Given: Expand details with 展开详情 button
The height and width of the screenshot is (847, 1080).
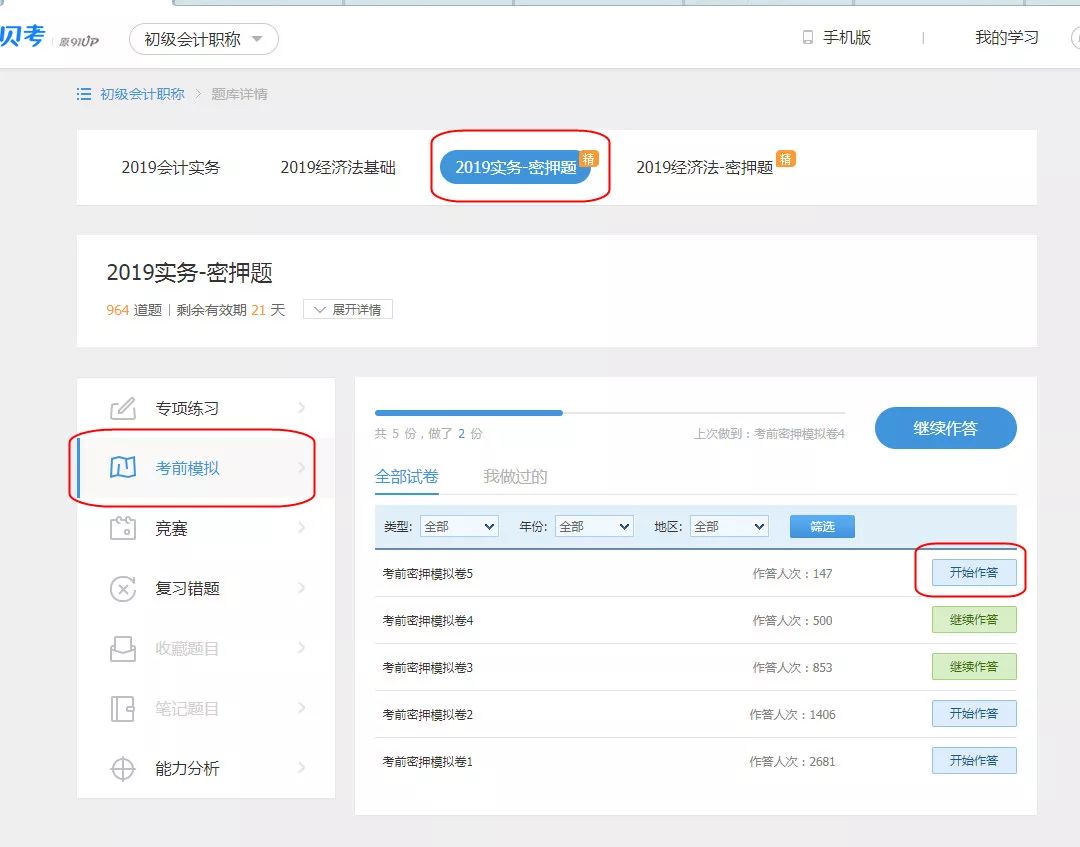Looking at the screenshot, I should tap(348, 310).
